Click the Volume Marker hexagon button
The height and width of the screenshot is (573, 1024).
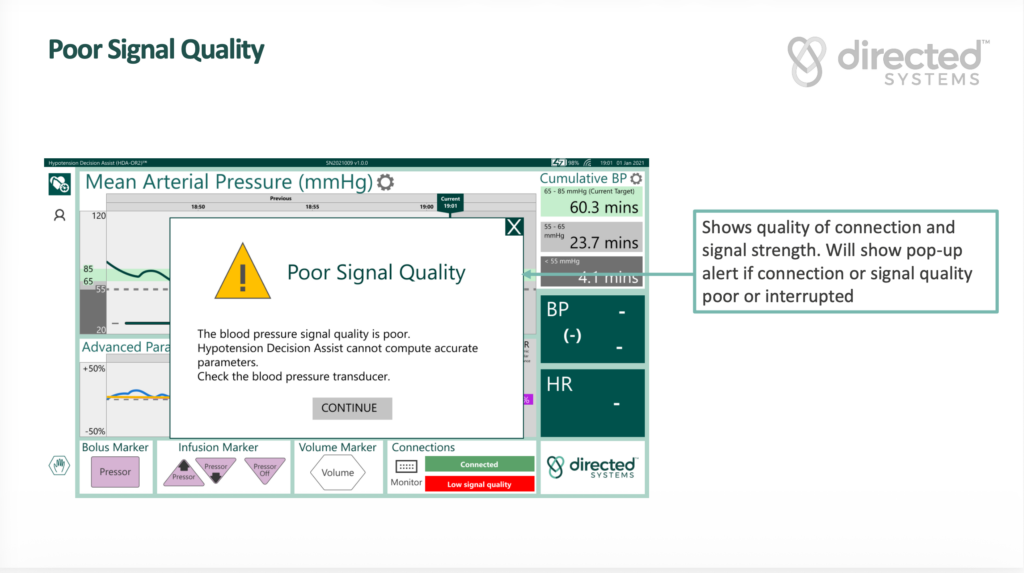point(338,472)
